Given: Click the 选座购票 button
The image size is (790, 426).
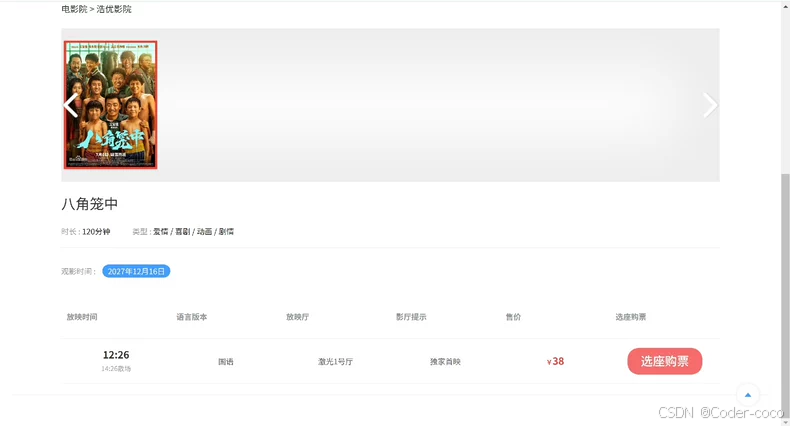Looking at the screenshot, I should pos(665,361).
